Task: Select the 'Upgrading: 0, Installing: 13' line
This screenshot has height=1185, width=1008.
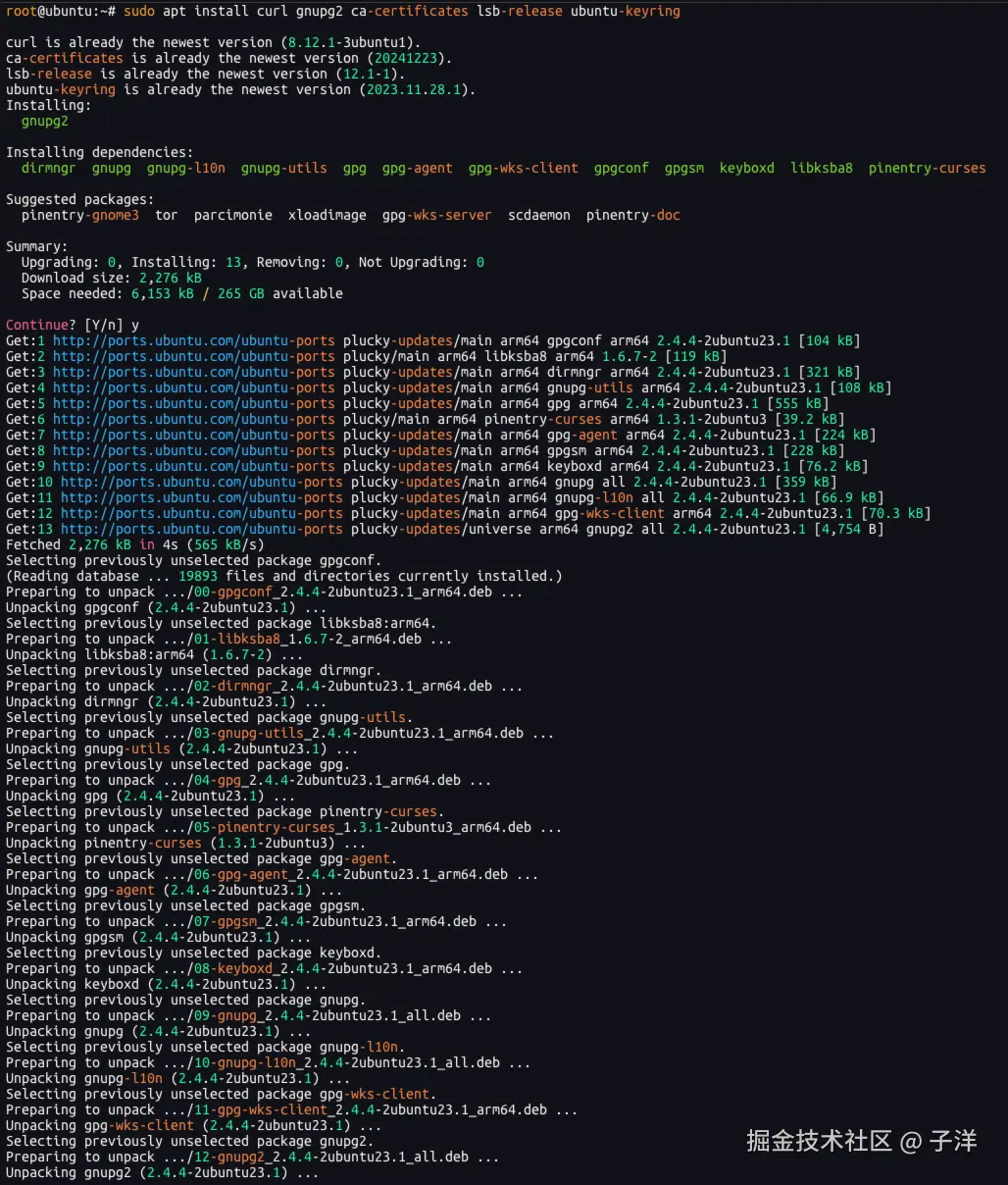Action: (253, 263)
